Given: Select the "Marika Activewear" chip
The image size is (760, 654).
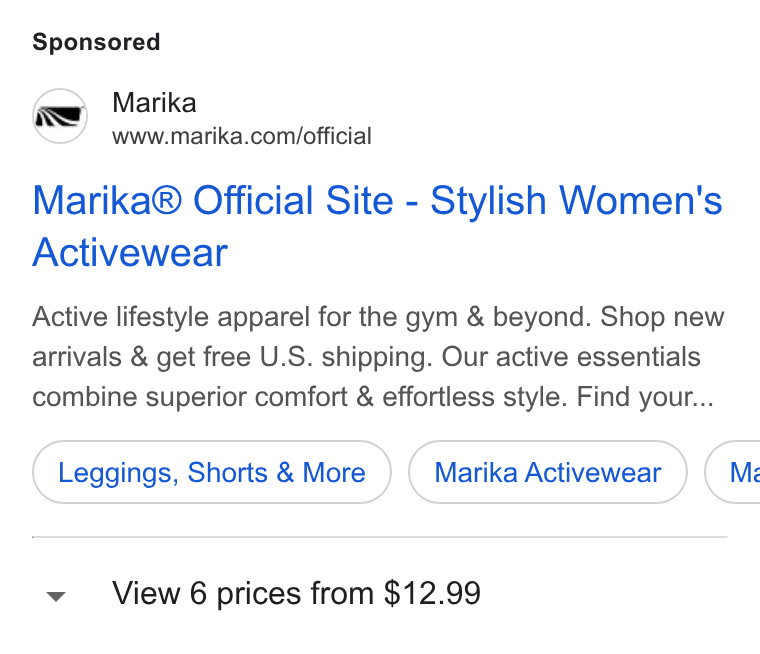Looking at the screenshot, I should coord(548,472).
